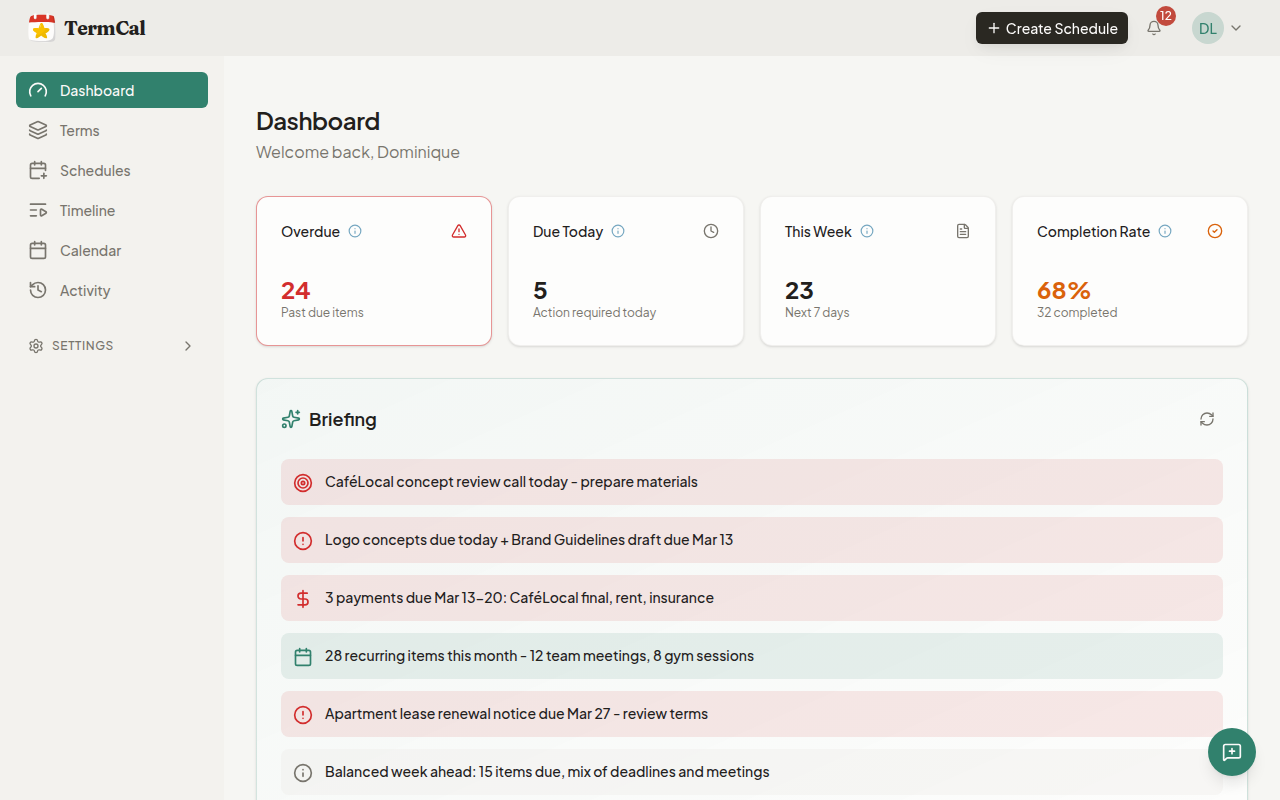Click the TermCal star logo
Screen dimensions: 1280x800
click(x=41, y=27)
